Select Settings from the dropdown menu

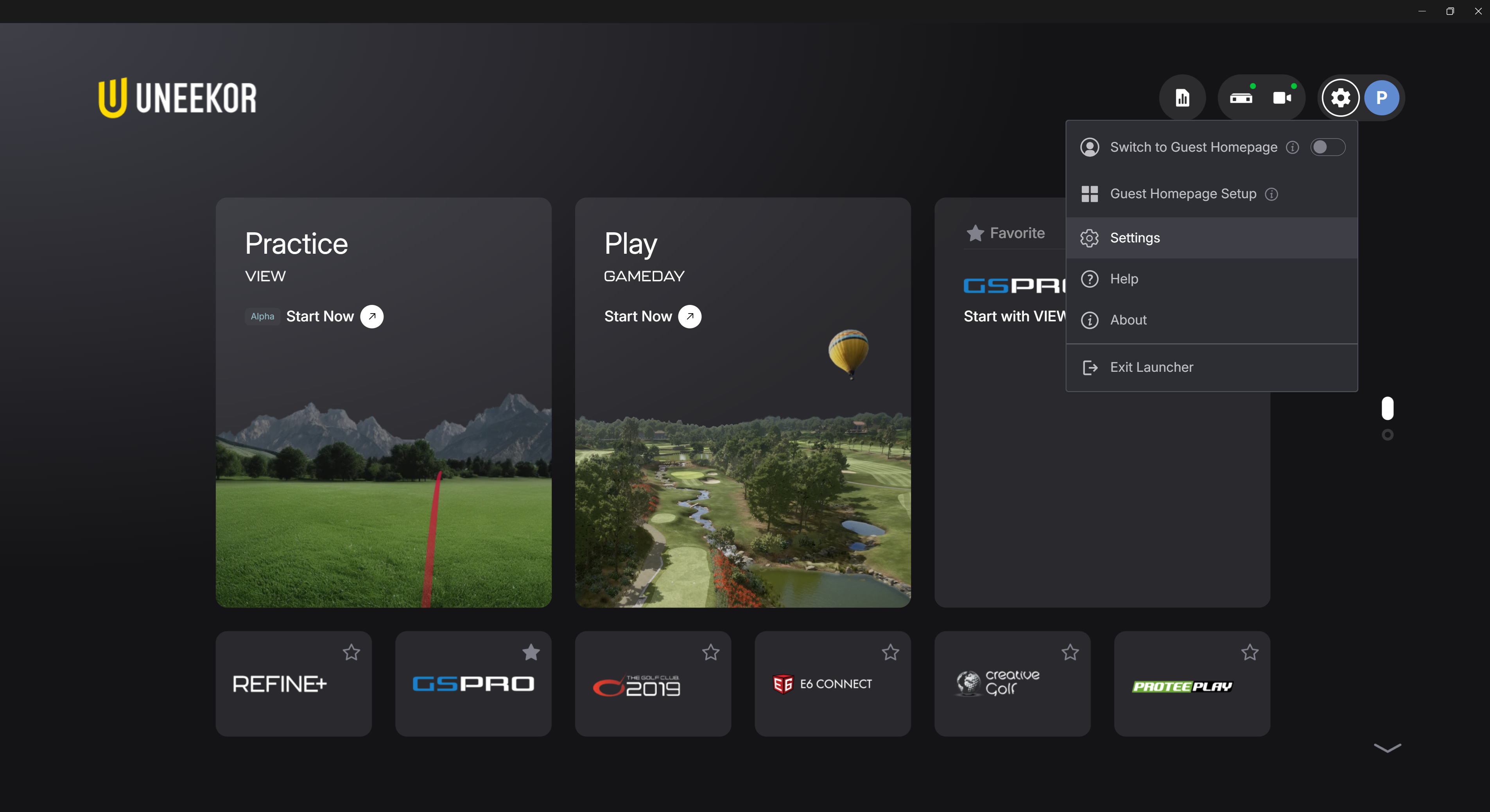coord(1212,238)
